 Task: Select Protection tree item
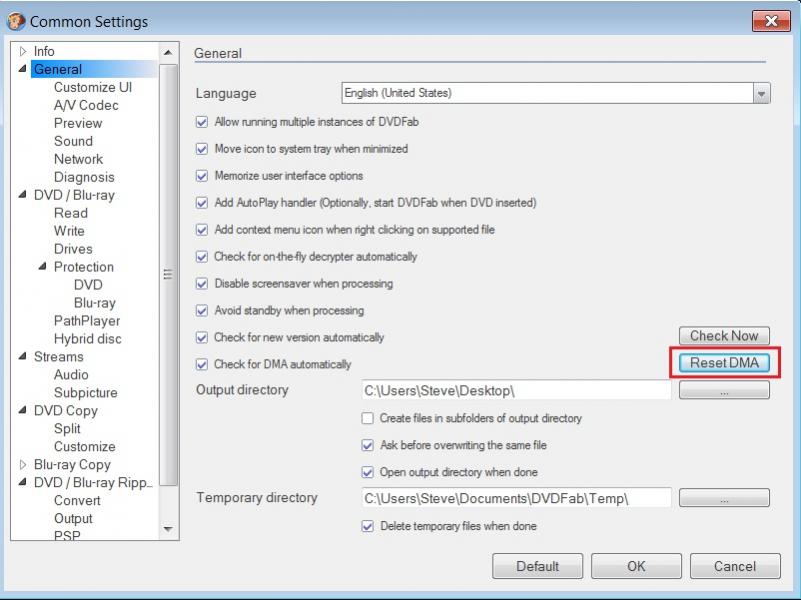click(84, 267)
